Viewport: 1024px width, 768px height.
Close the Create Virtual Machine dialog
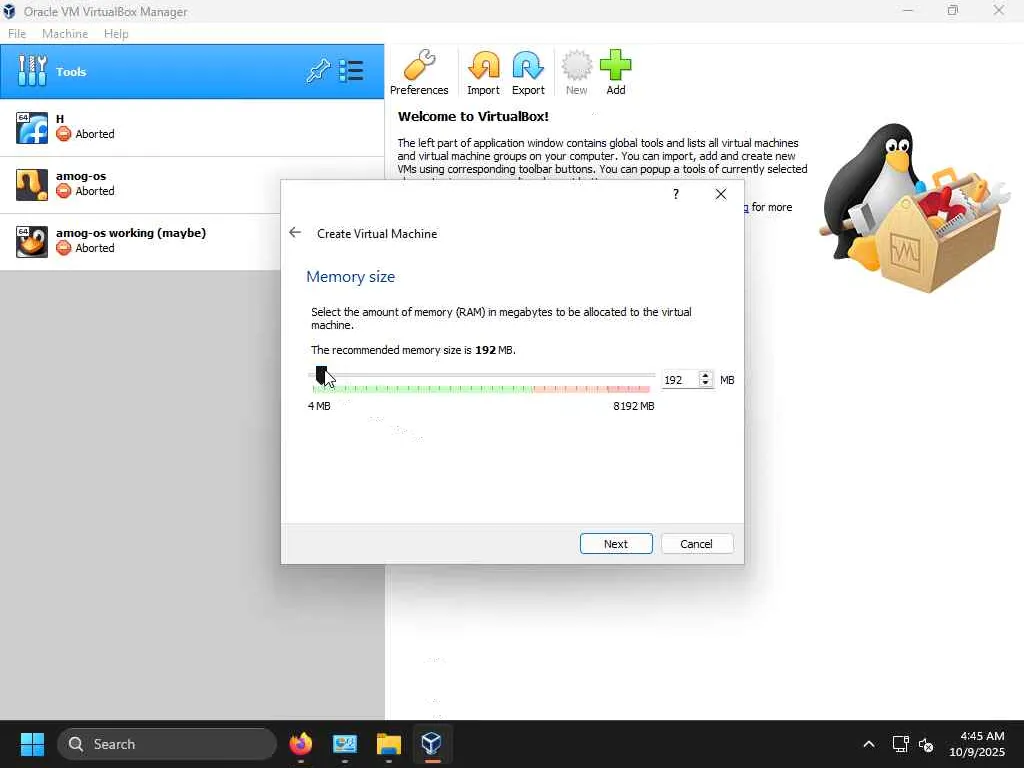720,194
